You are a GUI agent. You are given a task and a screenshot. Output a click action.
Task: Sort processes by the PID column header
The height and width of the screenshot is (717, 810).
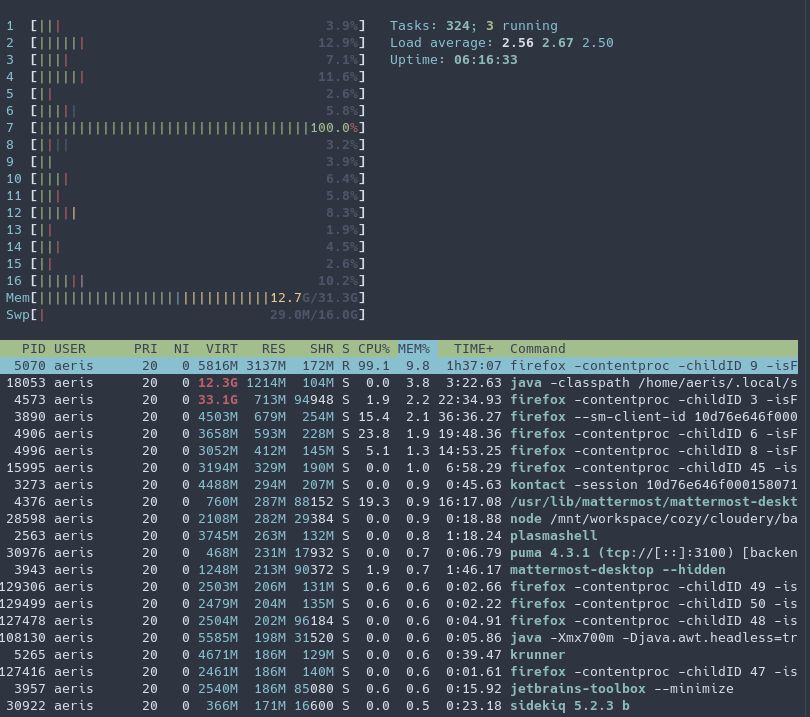click(x=33, y=349)
